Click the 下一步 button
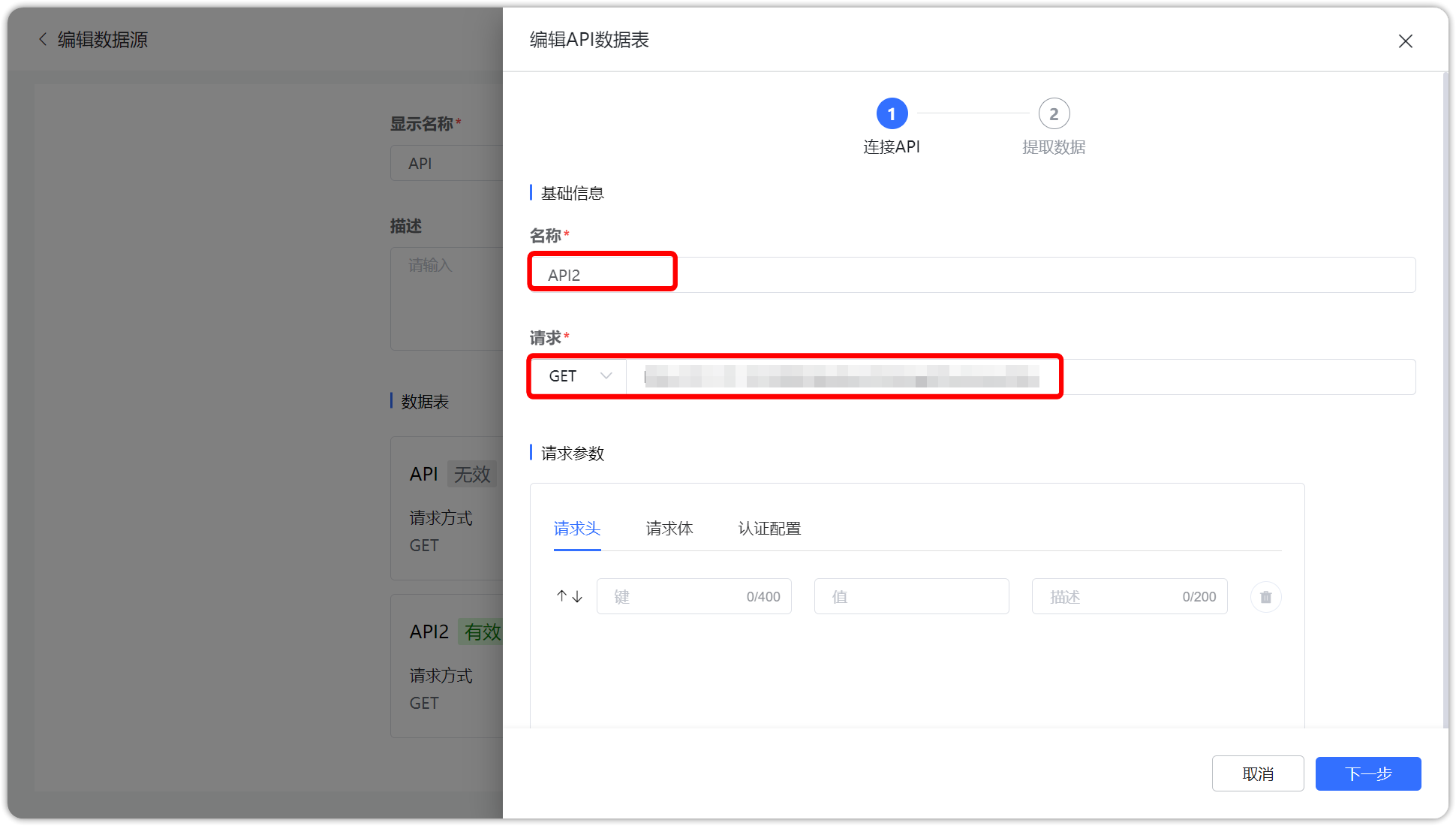 tap(1367, 773)
